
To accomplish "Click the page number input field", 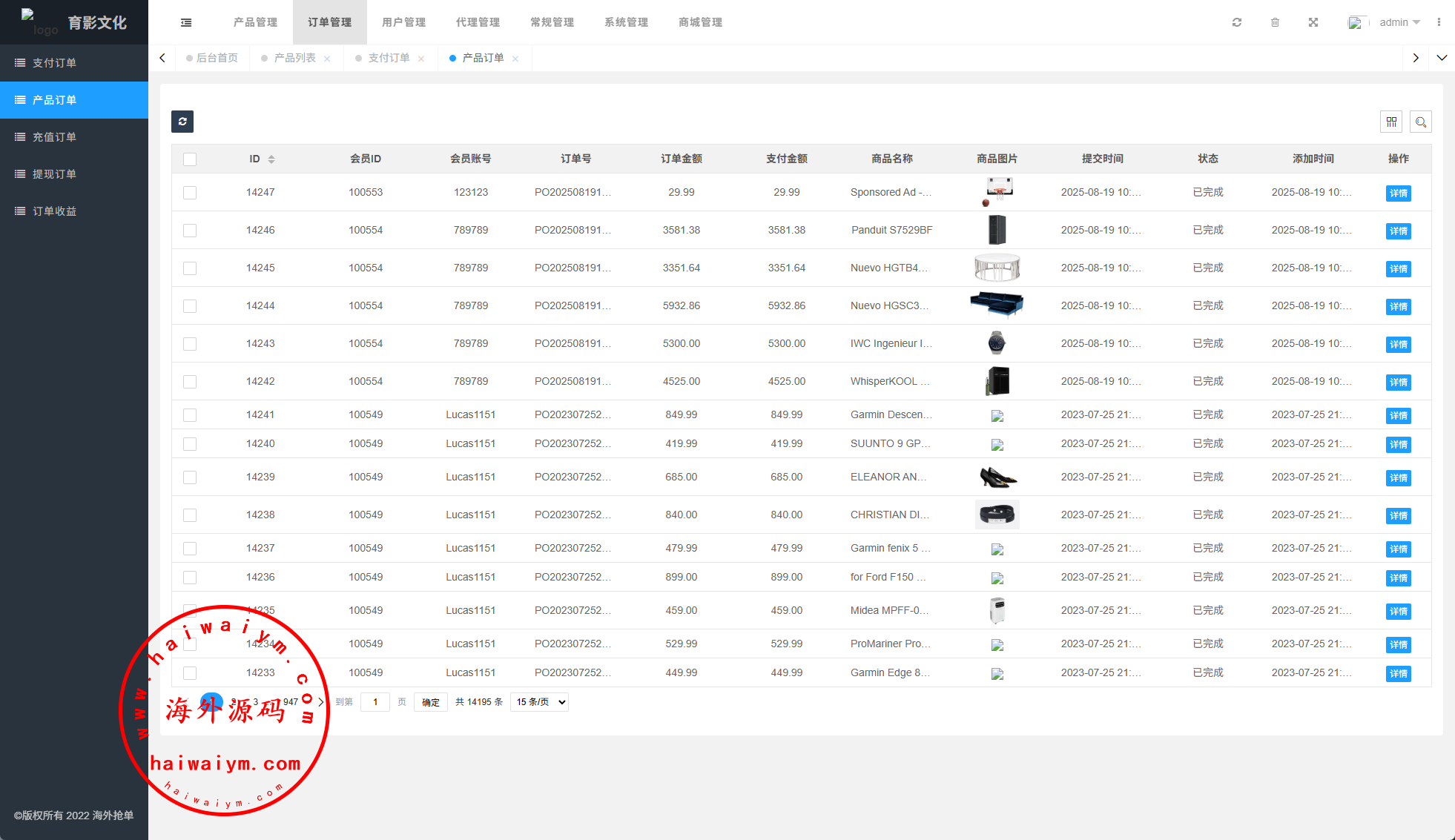I will click(375, 702).
